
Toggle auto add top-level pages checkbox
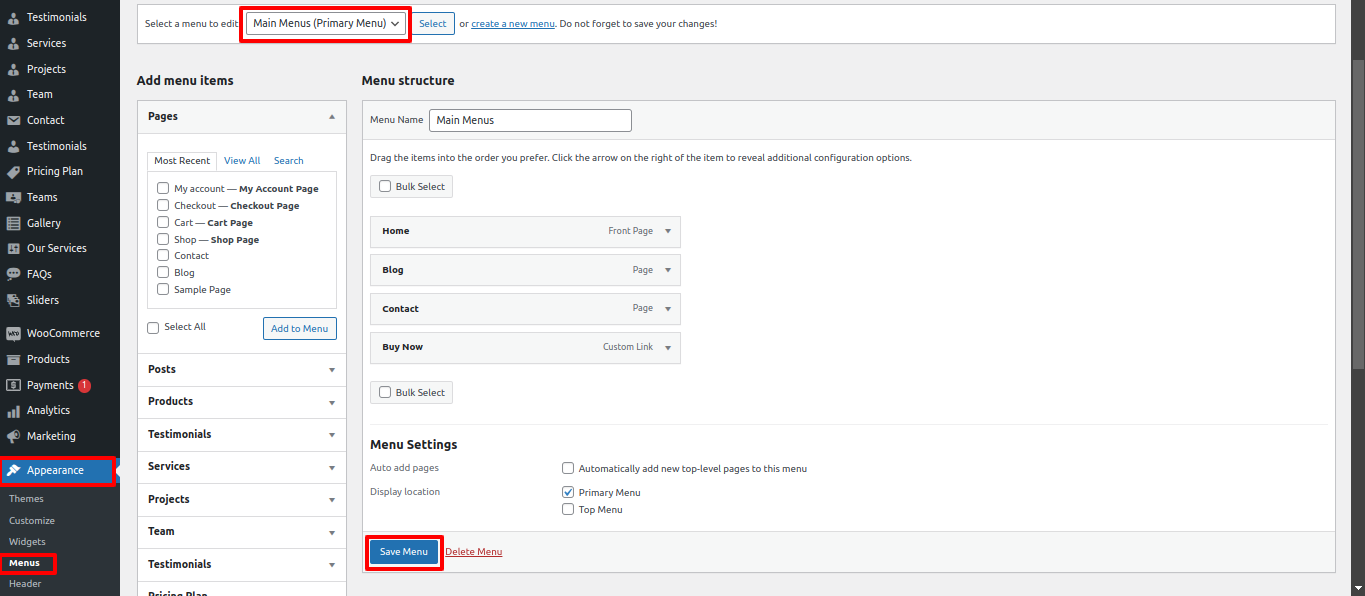click(x=568, y=468)
